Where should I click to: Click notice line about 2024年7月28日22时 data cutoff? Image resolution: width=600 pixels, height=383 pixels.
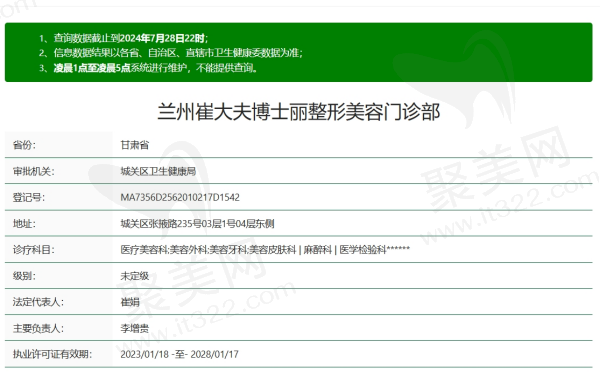click(124, 38)
